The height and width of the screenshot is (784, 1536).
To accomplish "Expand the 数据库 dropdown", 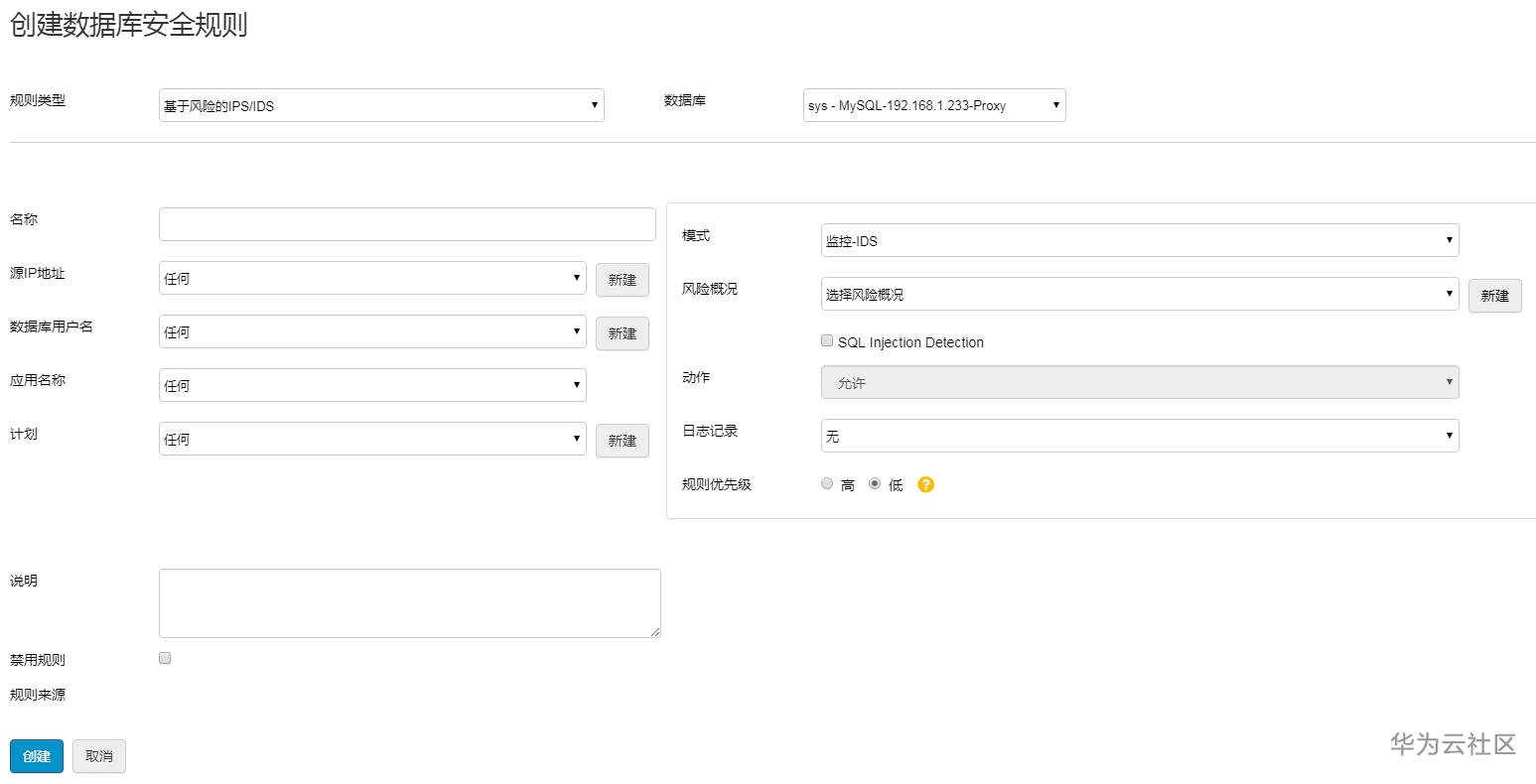I will (933, 105).
